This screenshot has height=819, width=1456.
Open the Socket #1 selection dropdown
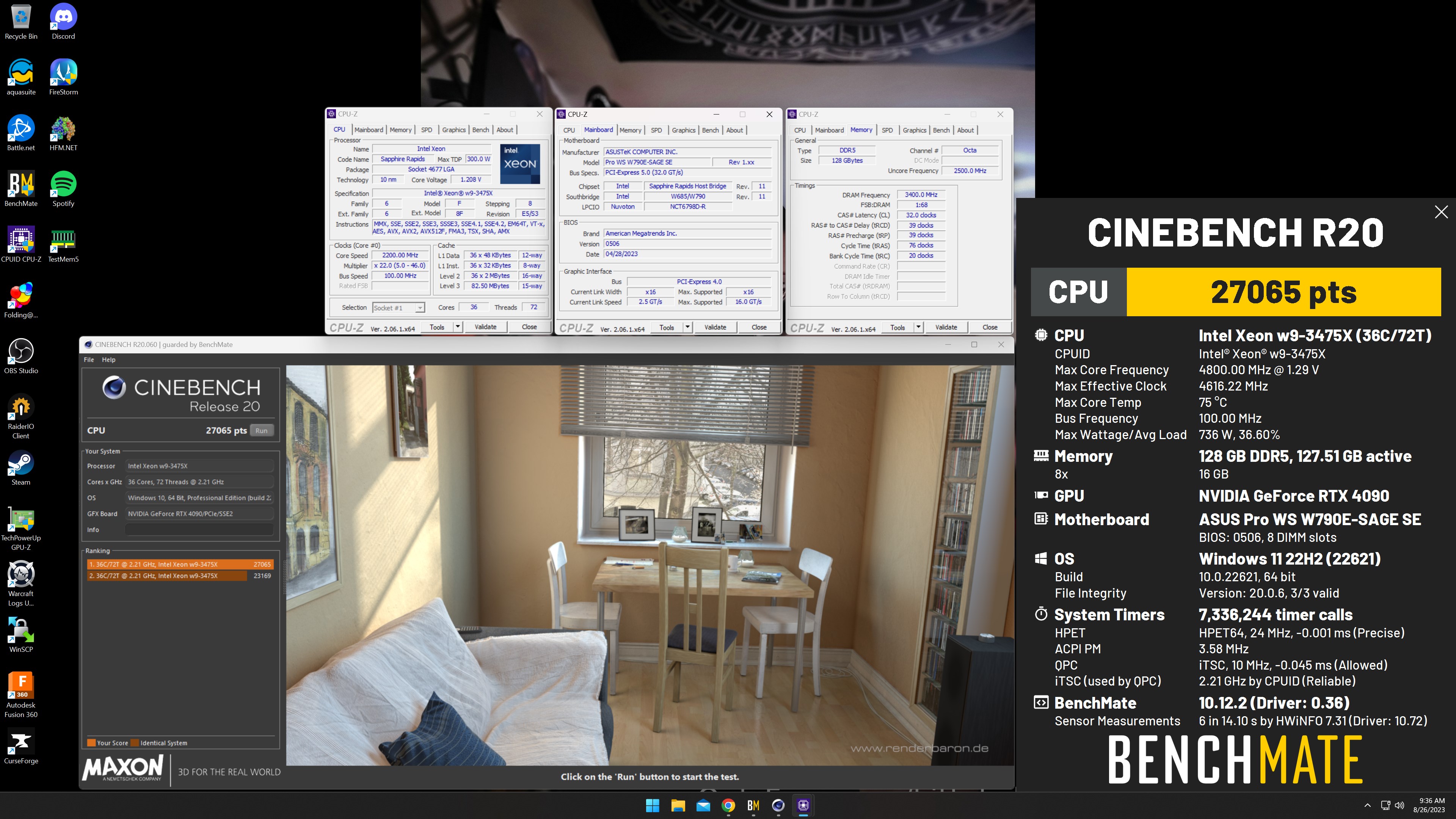(398, 308)
